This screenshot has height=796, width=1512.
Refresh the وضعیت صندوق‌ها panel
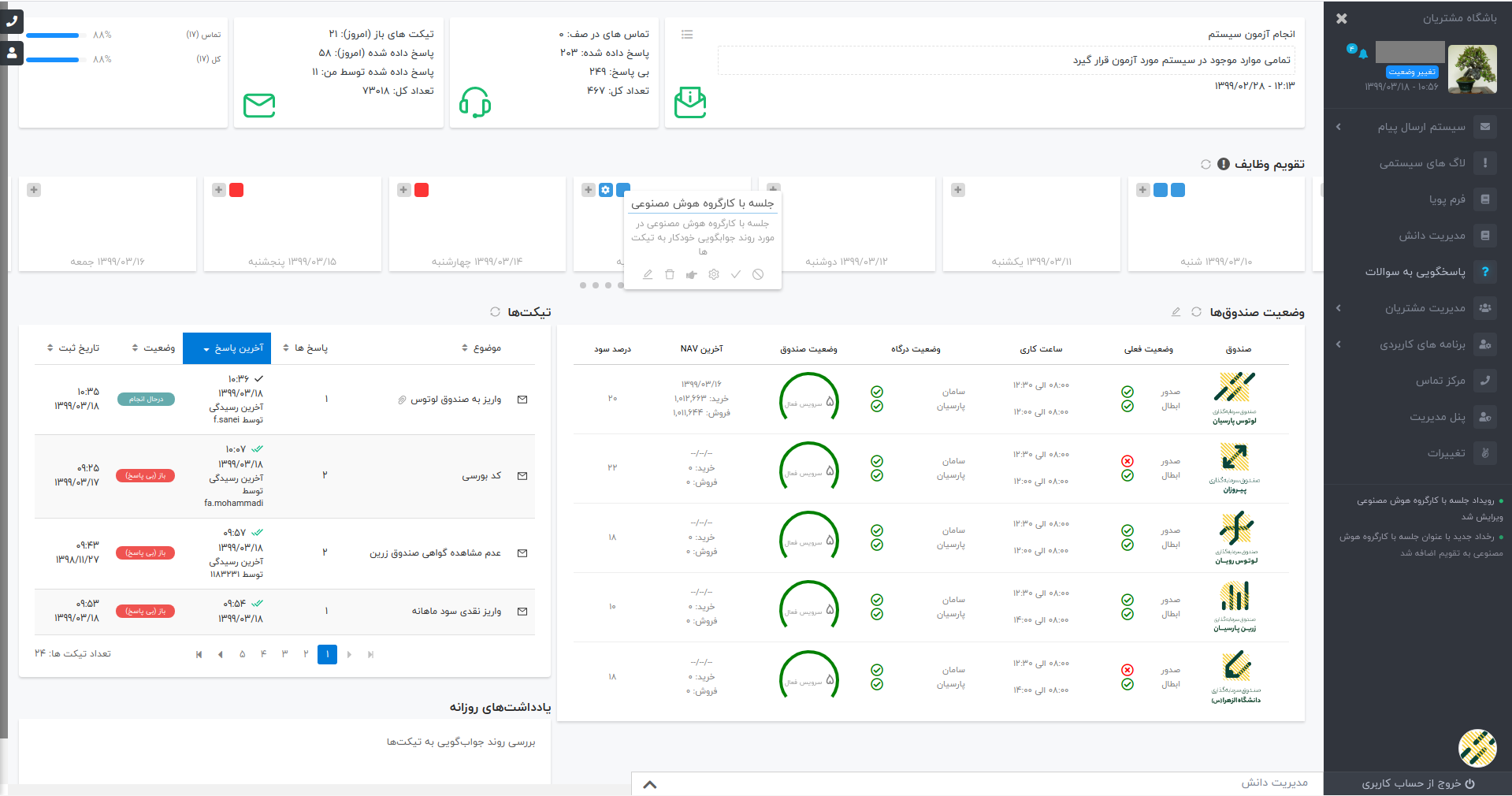click(x=1196, y=312)
